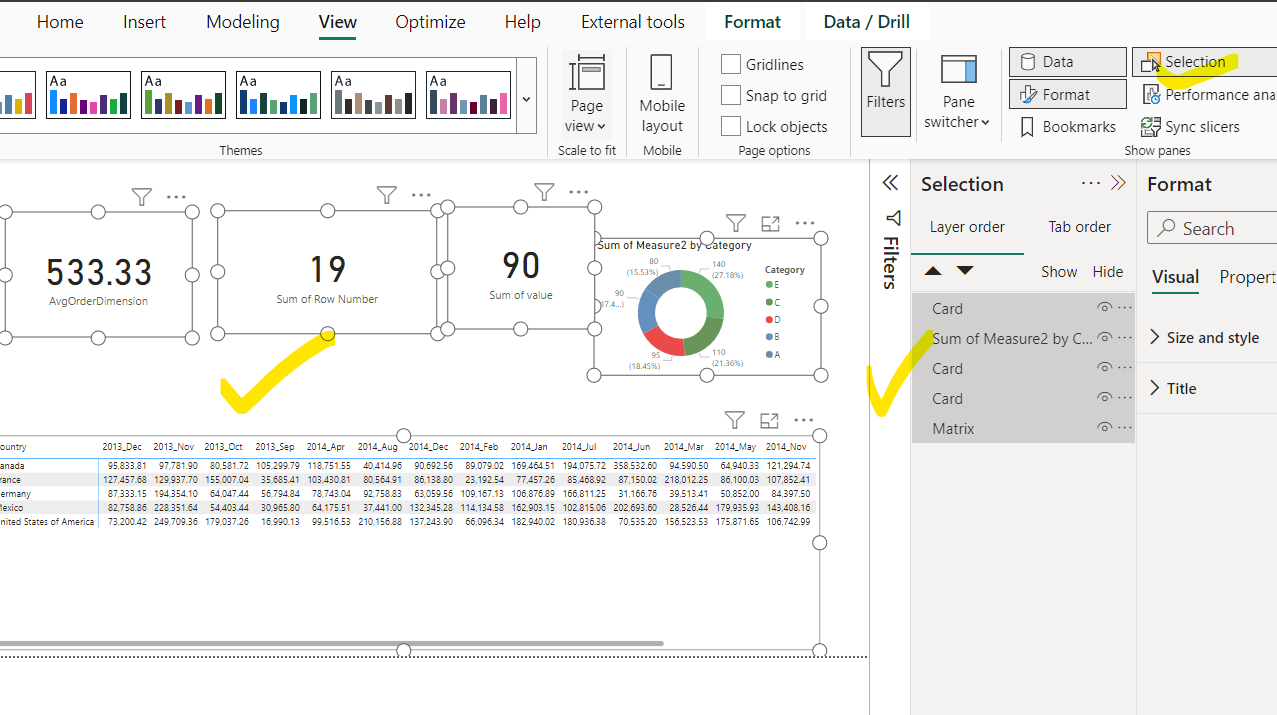
Task: Toggle visibility of Sum of Measure2 layer
Action: click(1104, 338)
